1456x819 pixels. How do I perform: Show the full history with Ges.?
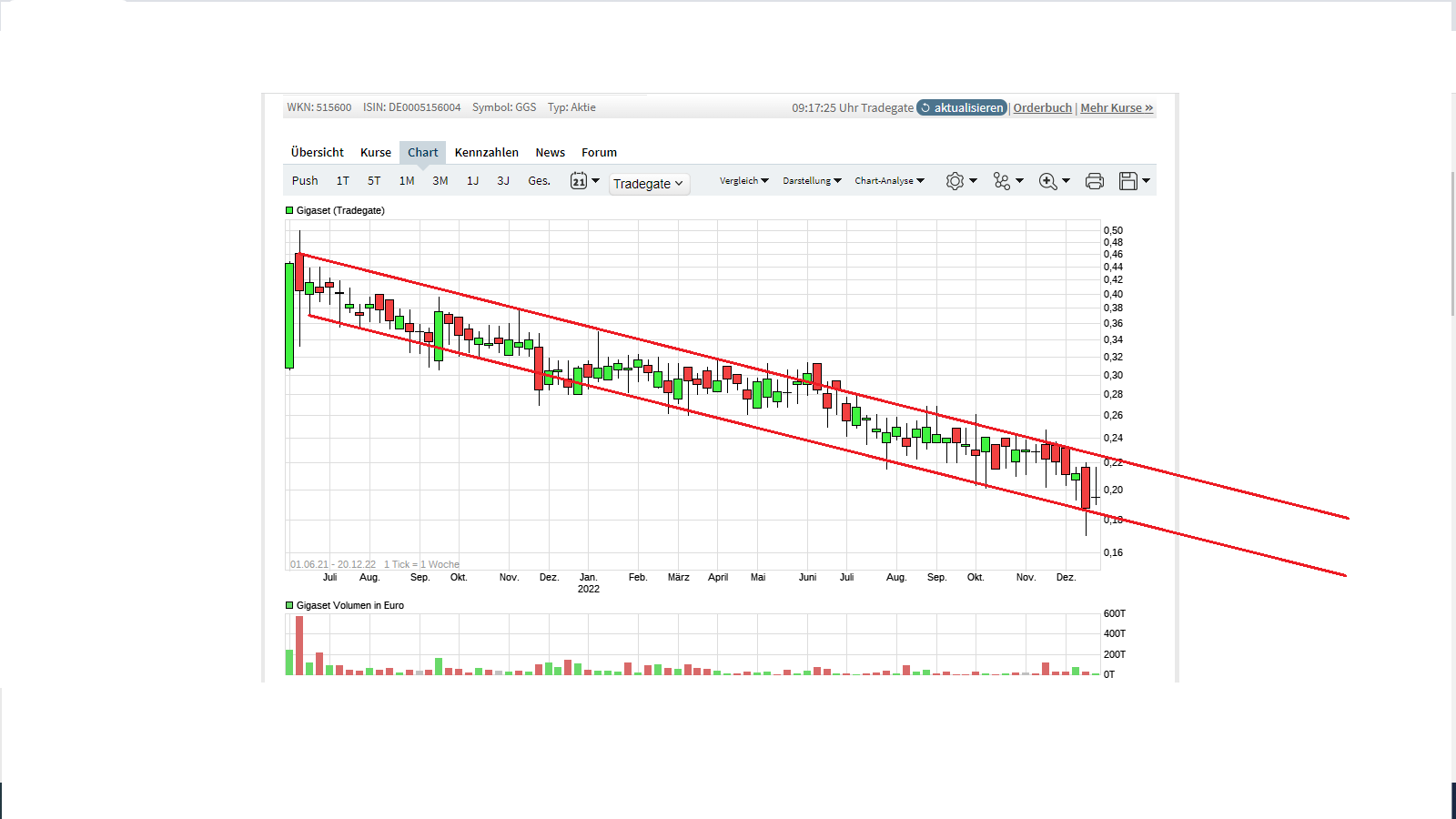540,181
